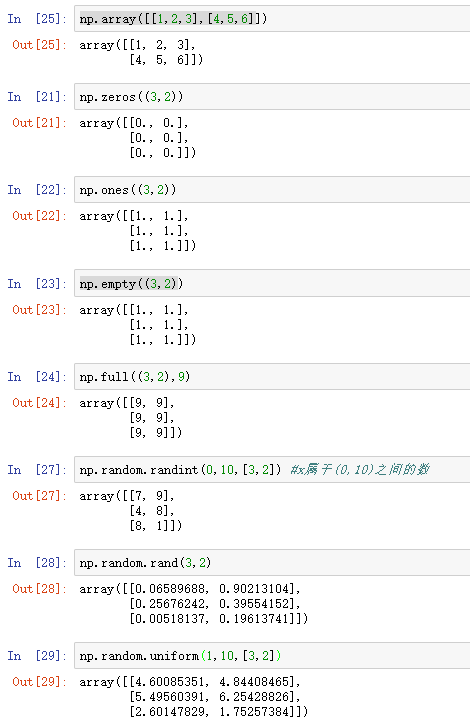Click the In [25] prompt label
Image resolution: width=470 pixels, height=725 pixels.
(37, 19)
